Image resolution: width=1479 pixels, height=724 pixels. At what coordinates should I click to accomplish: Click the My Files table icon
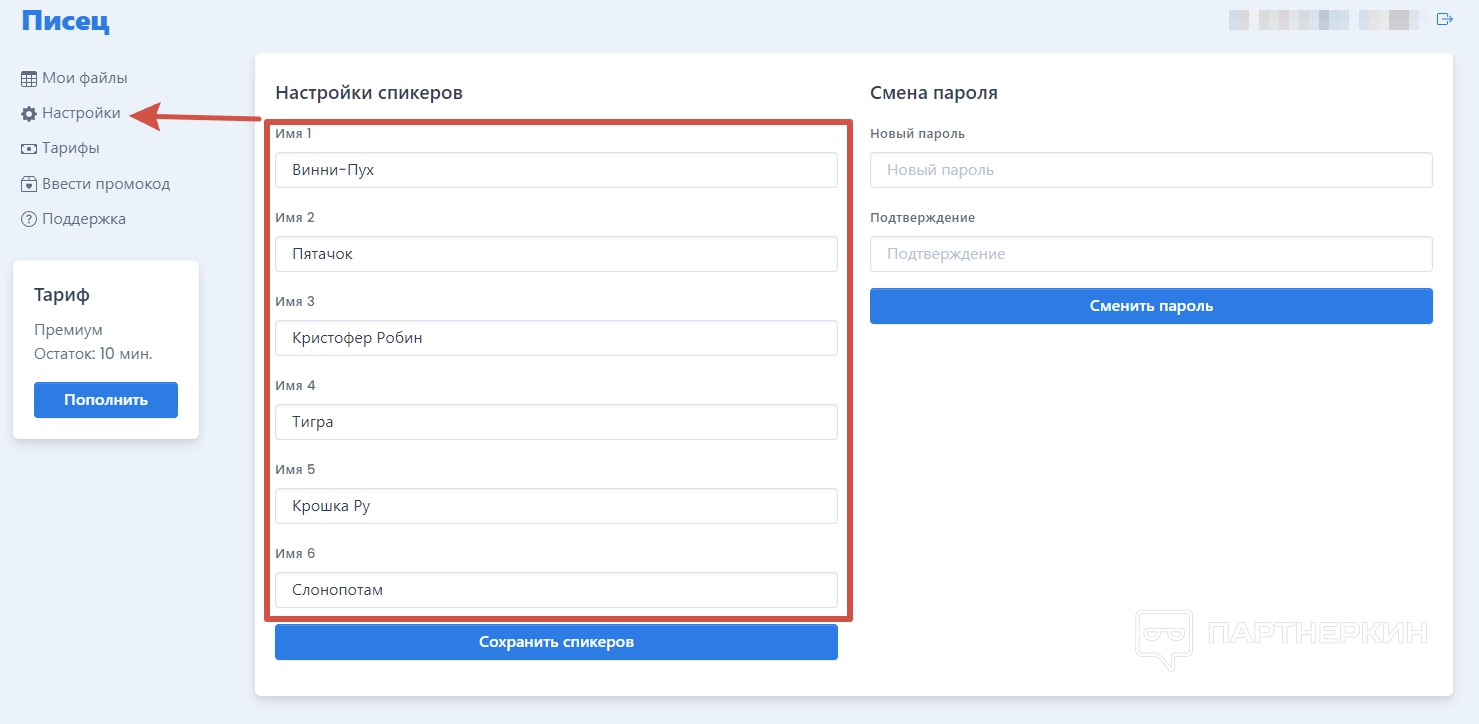coord(29,79)
